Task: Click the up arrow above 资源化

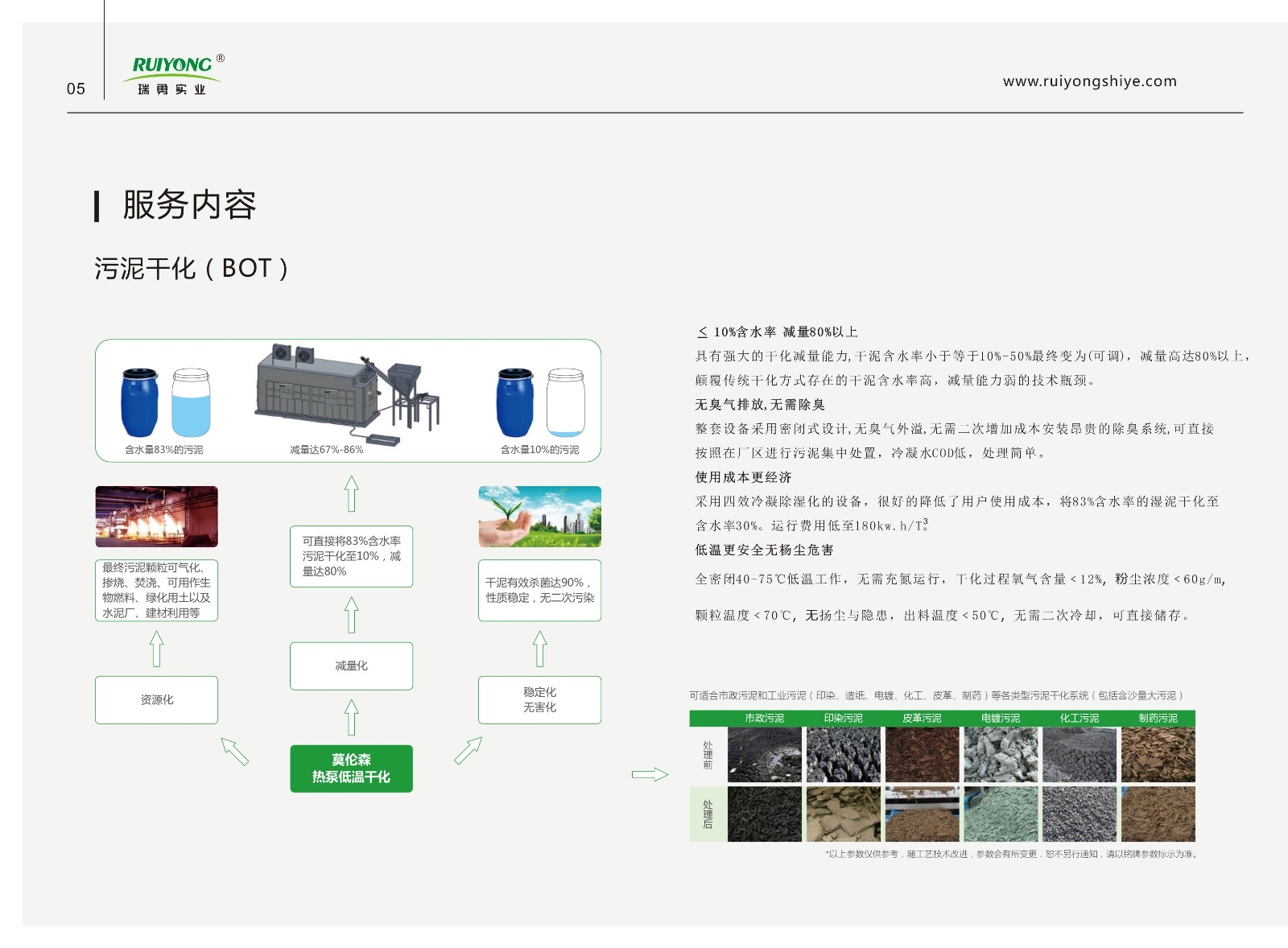Action: coord(156,649)
